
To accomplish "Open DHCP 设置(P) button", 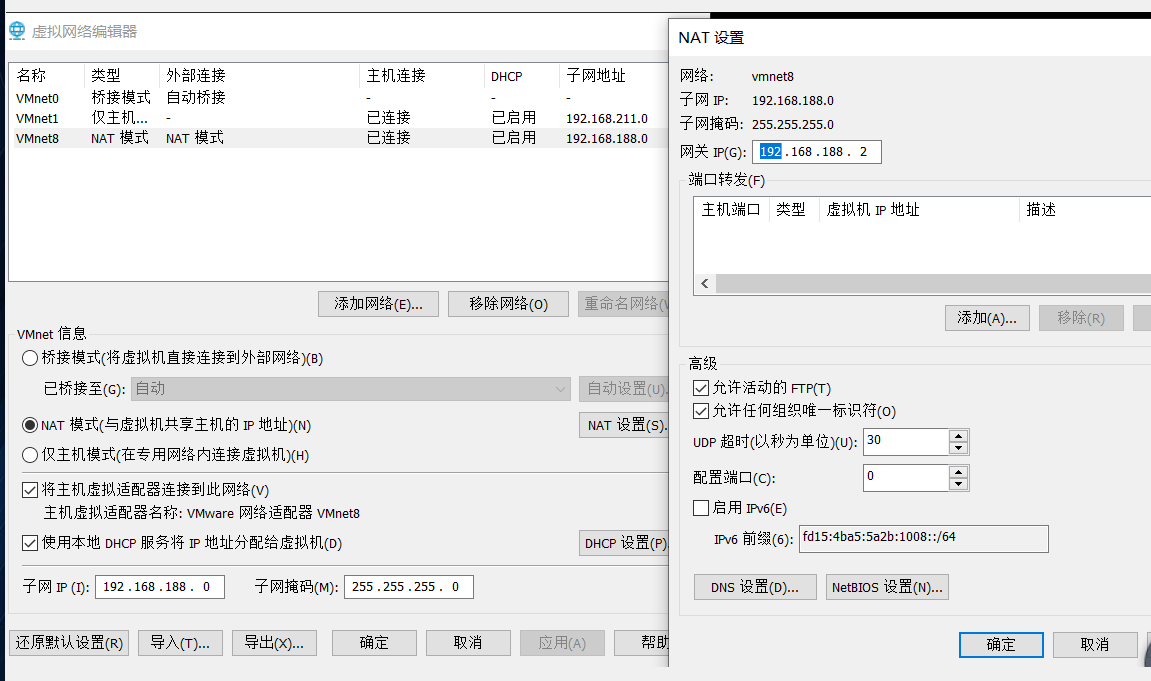I will 624,543.
